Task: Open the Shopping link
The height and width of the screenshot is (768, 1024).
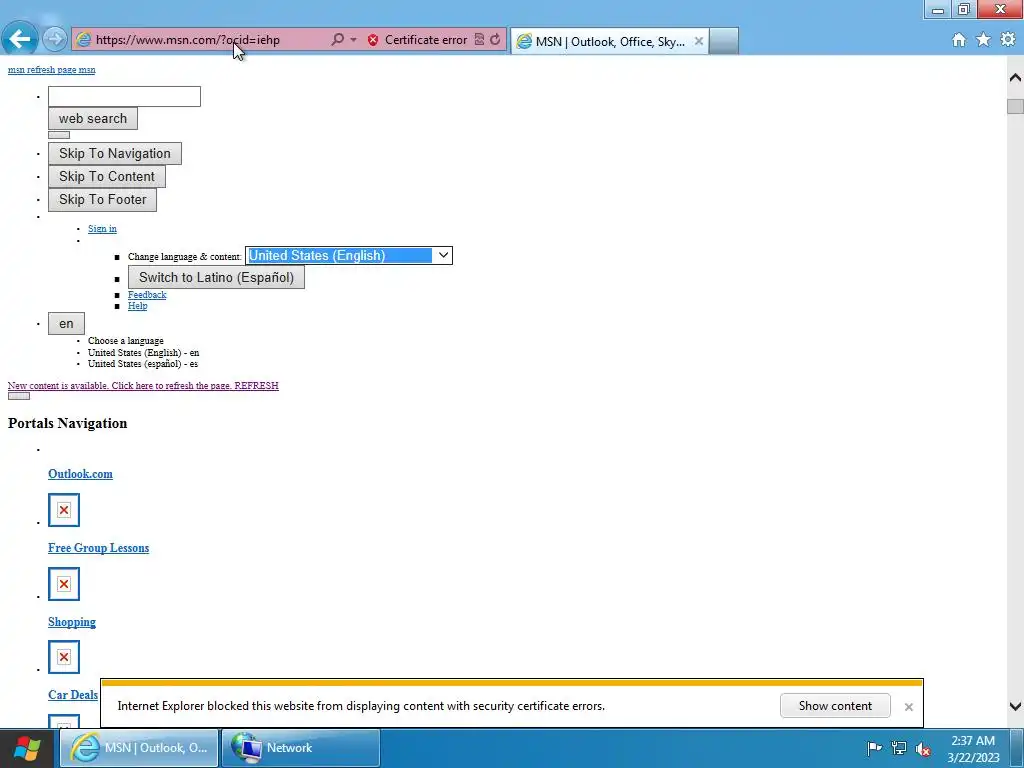Action: [72, 622]
